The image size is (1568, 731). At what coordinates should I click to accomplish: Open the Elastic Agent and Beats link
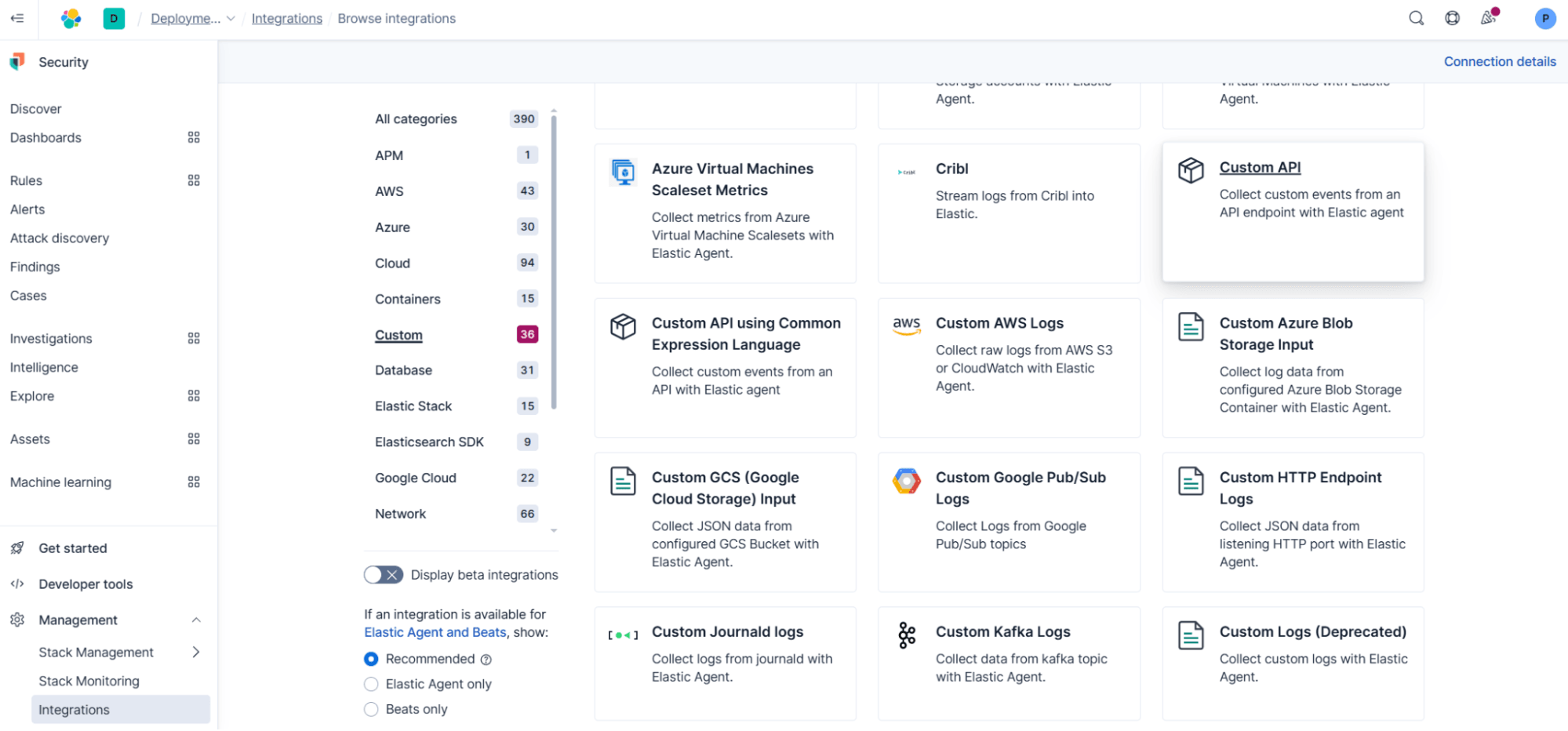pos(435,632)
